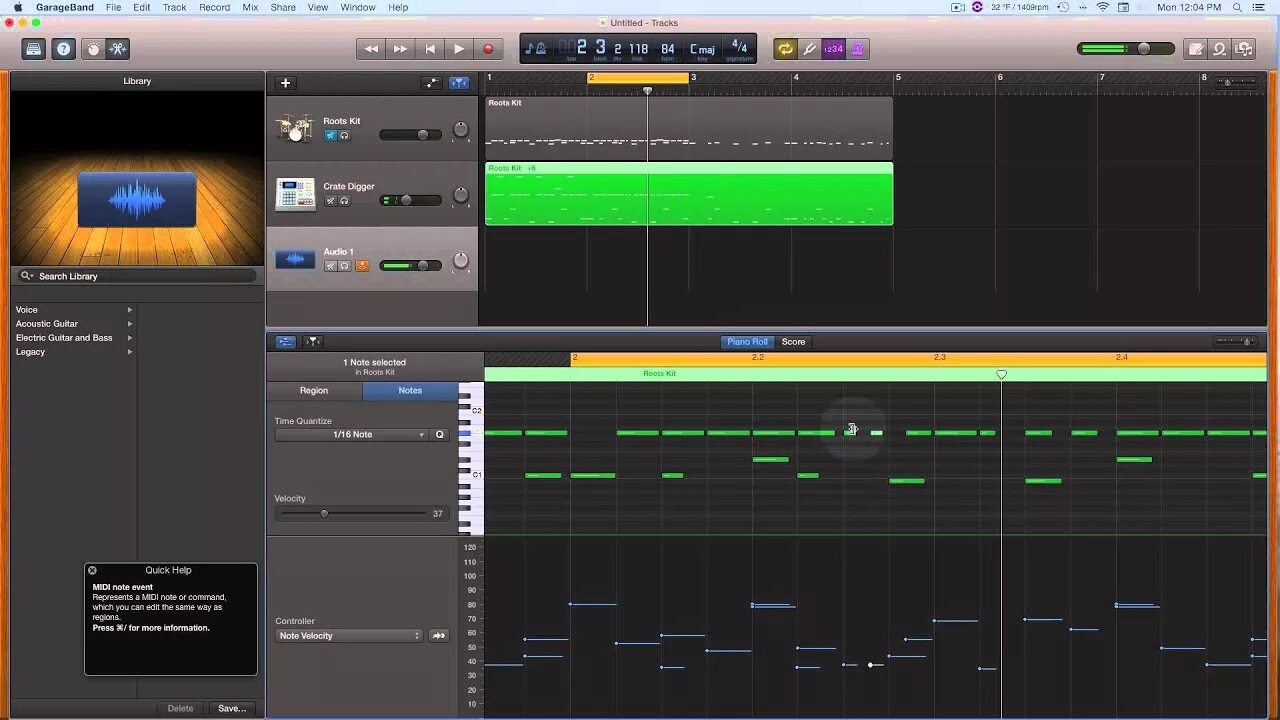Click the 84 bpm tempo value in LCD

668,49
